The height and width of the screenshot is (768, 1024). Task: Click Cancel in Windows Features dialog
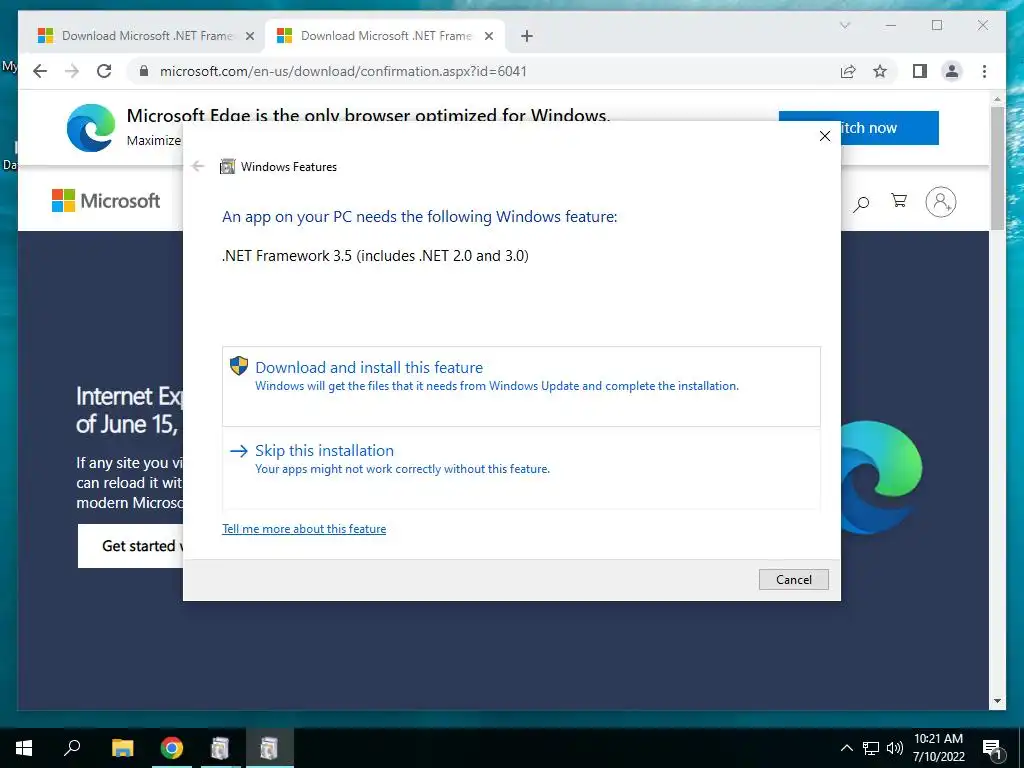point(793,579)
